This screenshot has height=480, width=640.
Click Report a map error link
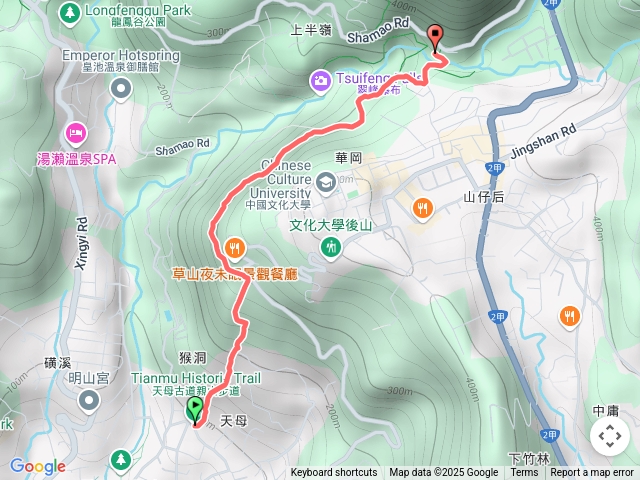click(592, 473)
